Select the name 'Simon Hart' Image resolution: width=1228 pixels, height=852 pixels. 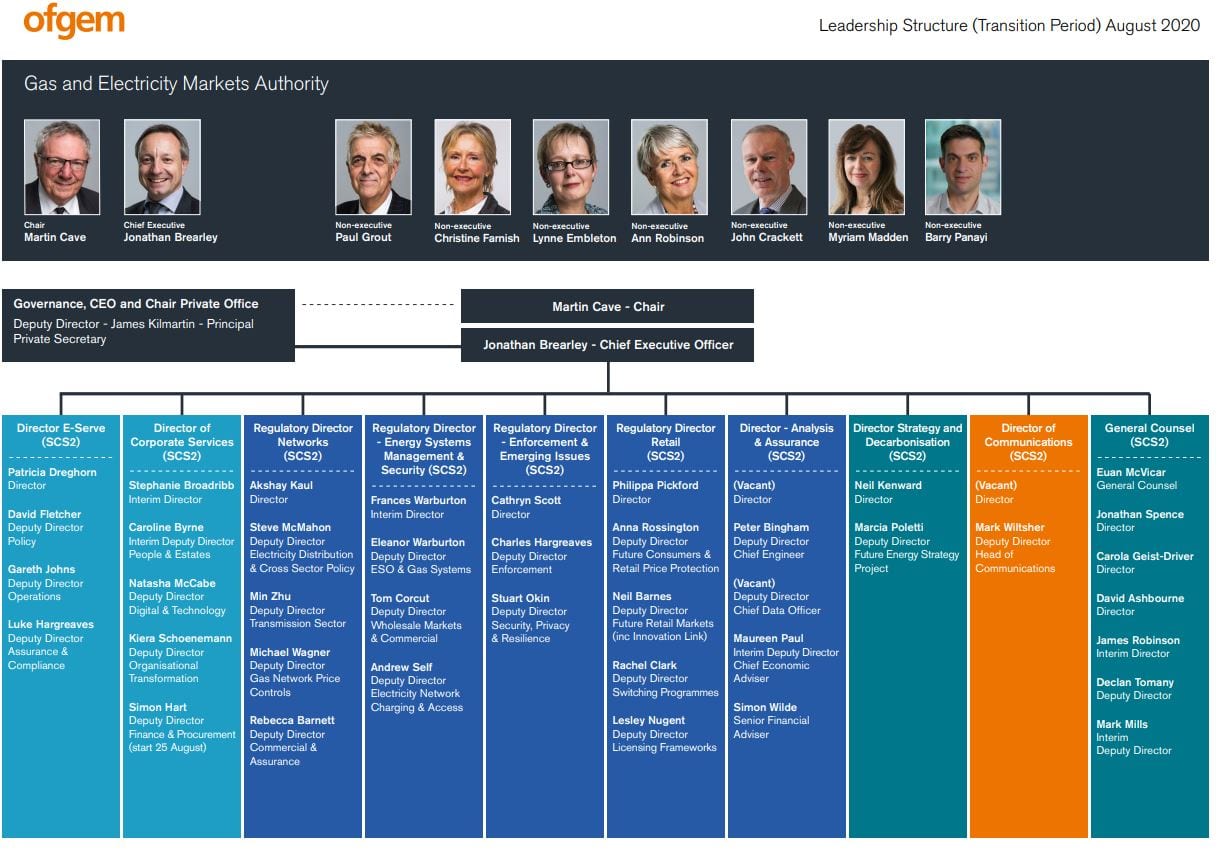click(158, 708)
